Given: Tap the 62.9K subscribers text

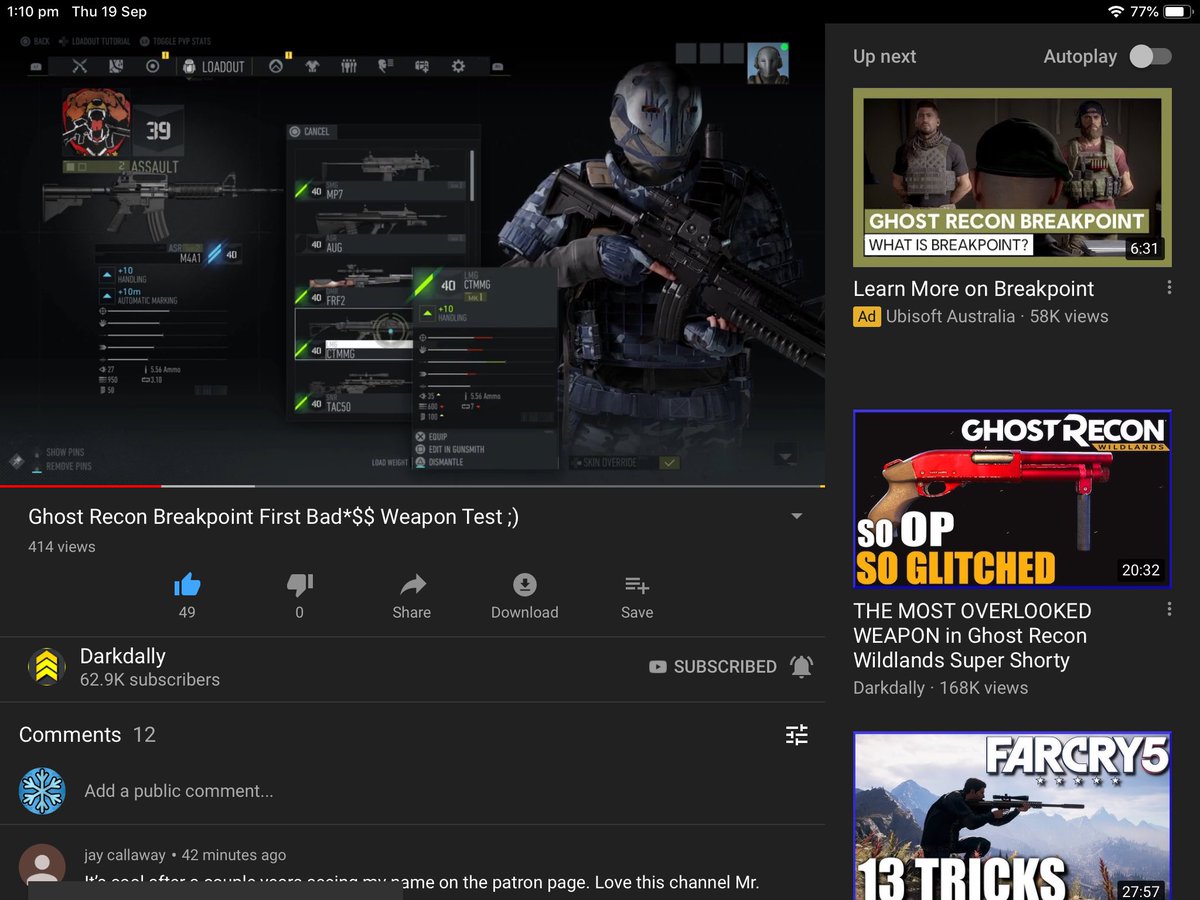Looking at the screenshot, I should point(150,680).
